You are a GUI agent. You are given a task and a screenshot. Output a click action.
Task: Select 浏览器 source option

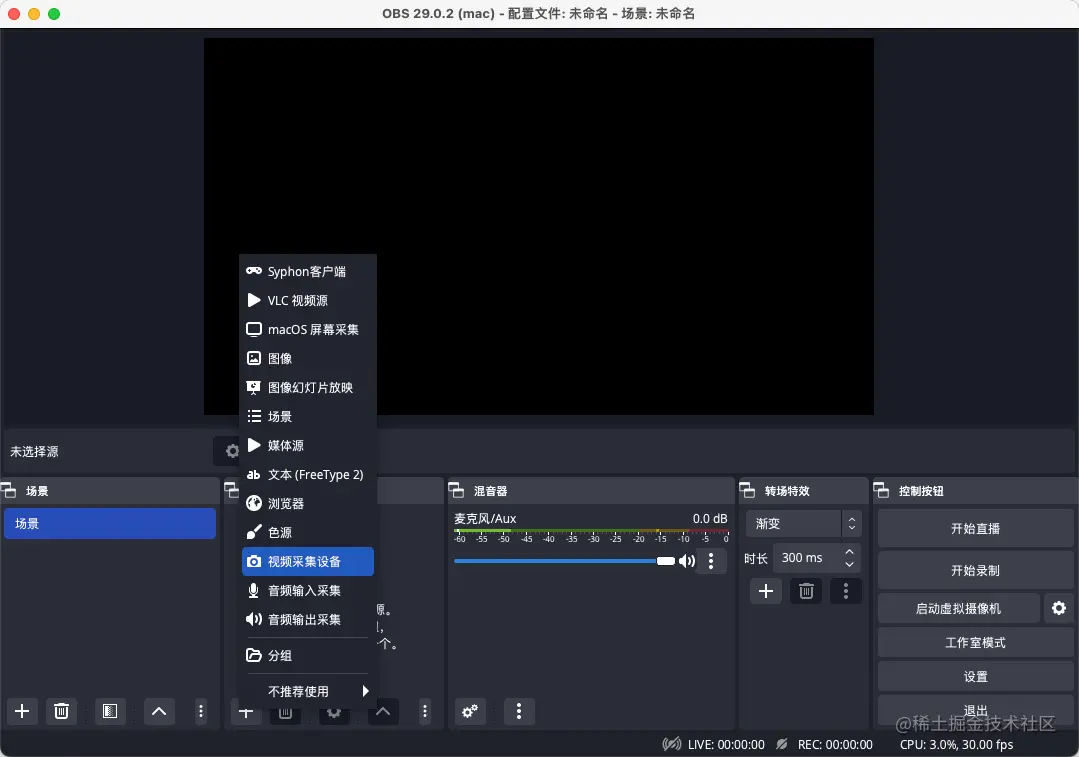tap(308, 503)
